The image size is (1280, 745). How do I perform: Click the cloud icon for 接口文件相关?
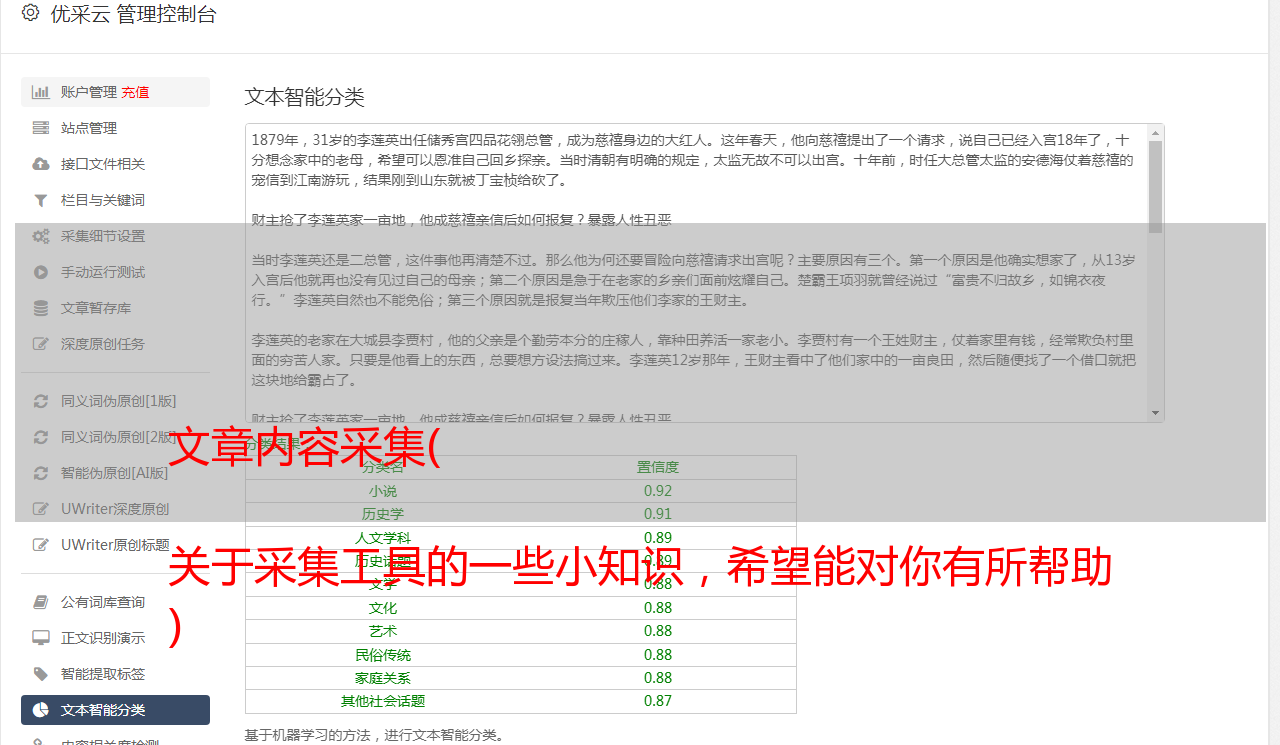pos(41,164)
